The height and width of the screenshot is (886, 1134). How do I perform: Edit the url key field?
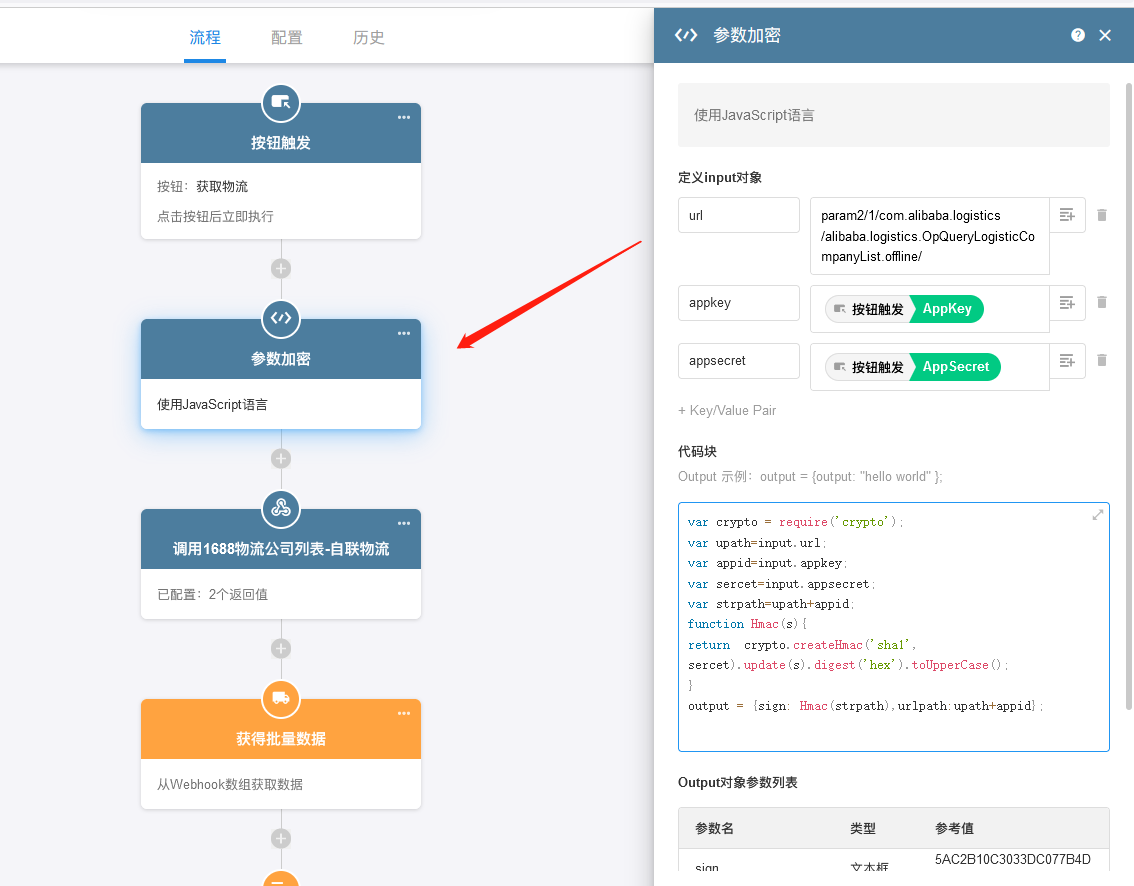(738, 216)
